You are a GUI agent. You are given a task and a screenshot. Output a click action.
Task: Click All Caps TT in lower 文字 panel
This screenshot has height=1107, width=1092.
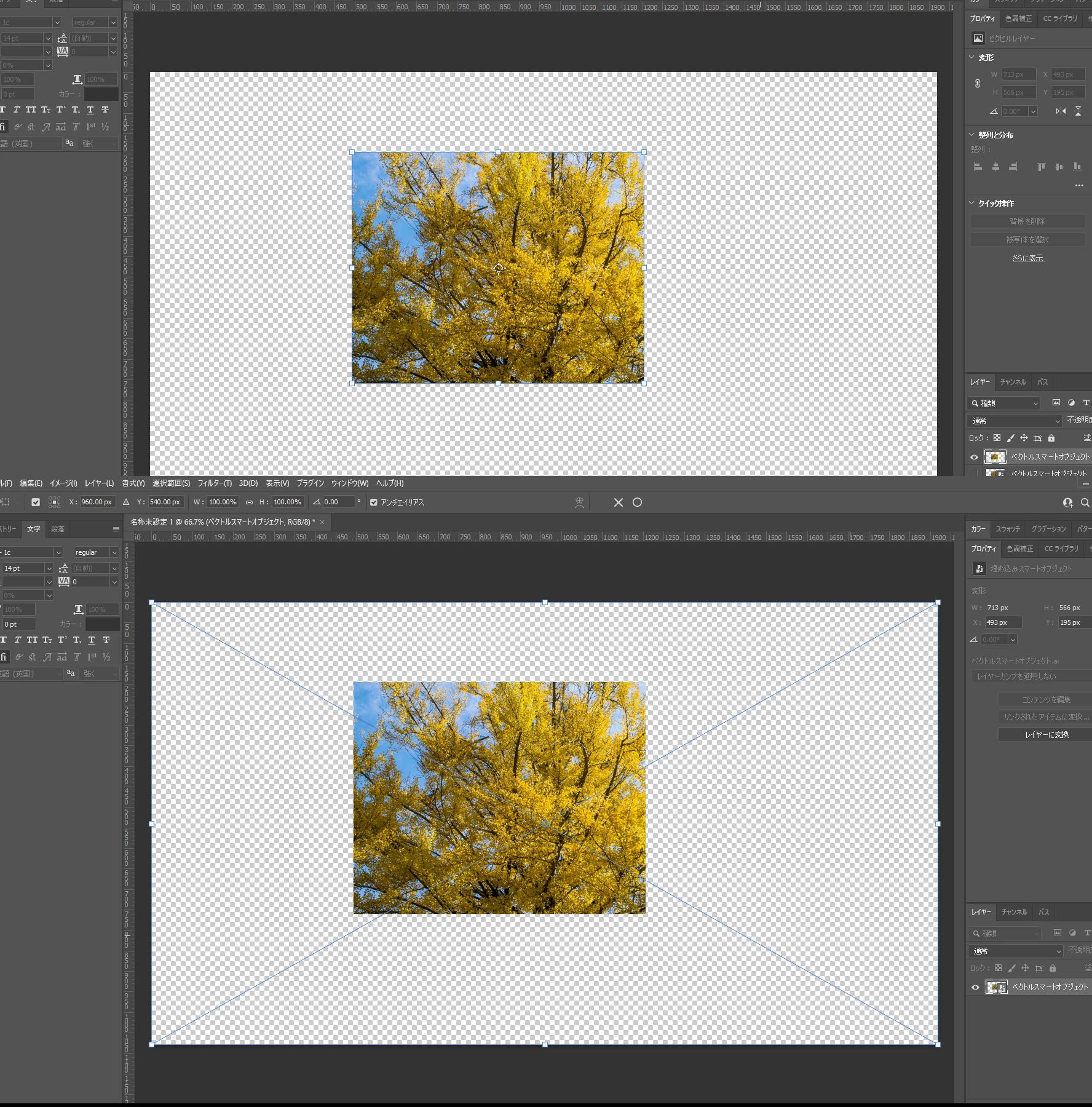(32, 640)
